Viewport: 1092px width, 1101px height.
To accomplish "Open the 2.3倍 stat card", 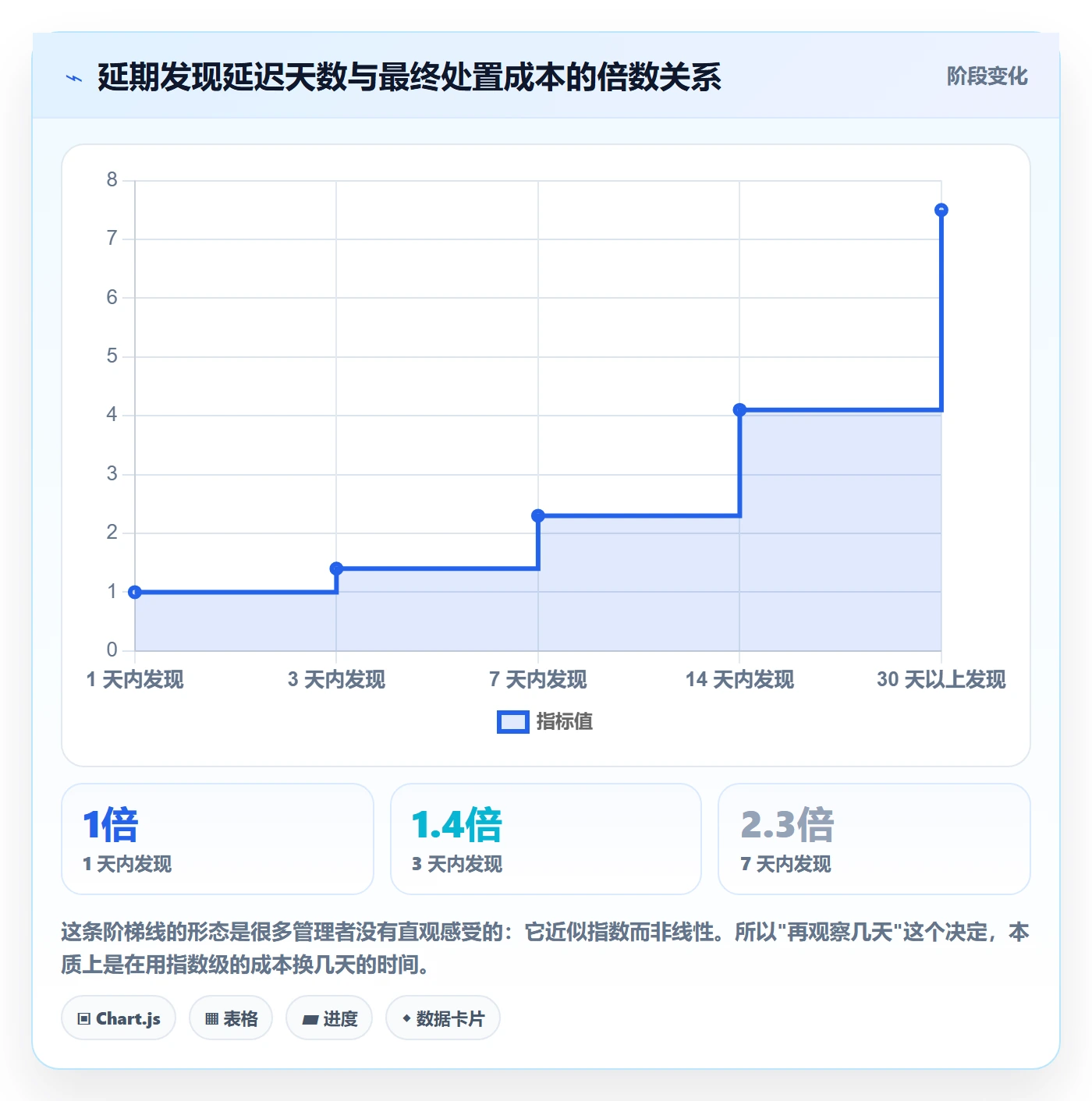I will point(874,839).
